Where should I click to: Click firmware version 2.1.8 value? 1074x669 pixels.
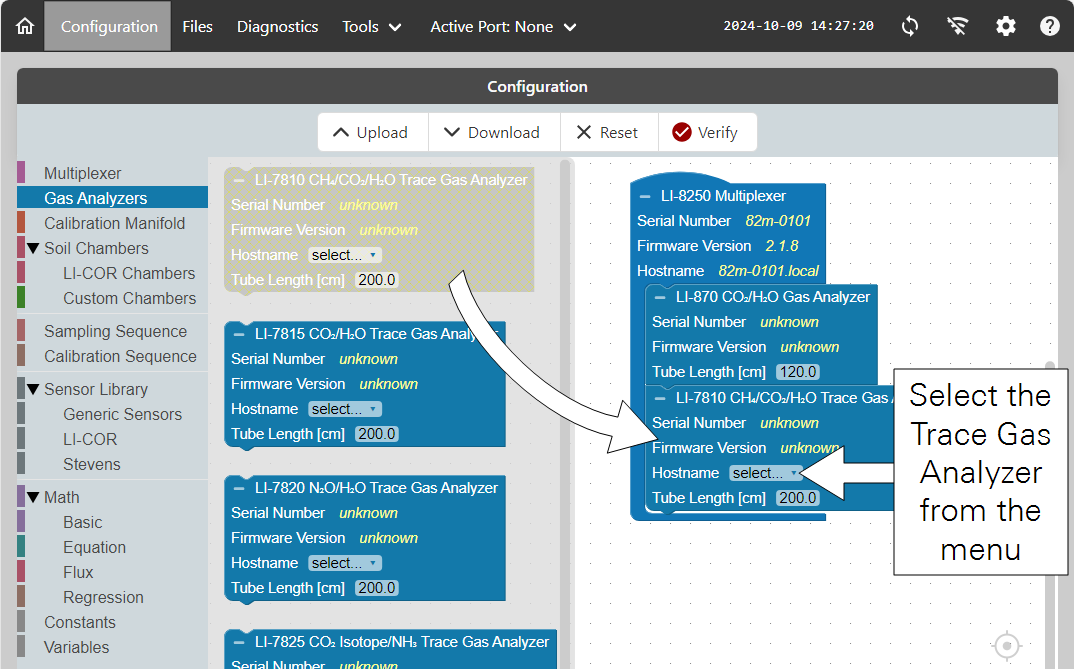point(782,246)
